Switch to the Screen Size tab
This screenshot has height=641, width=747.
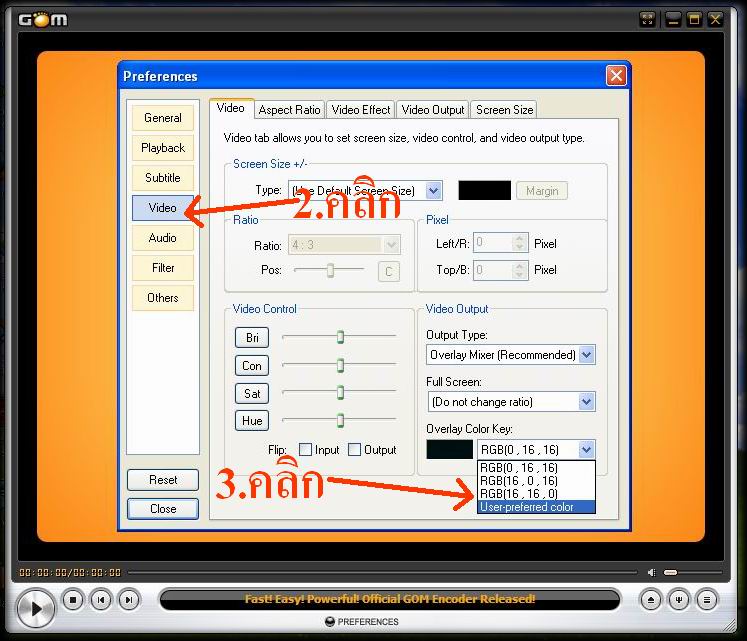pyautogui.click(x=505, y=110)
